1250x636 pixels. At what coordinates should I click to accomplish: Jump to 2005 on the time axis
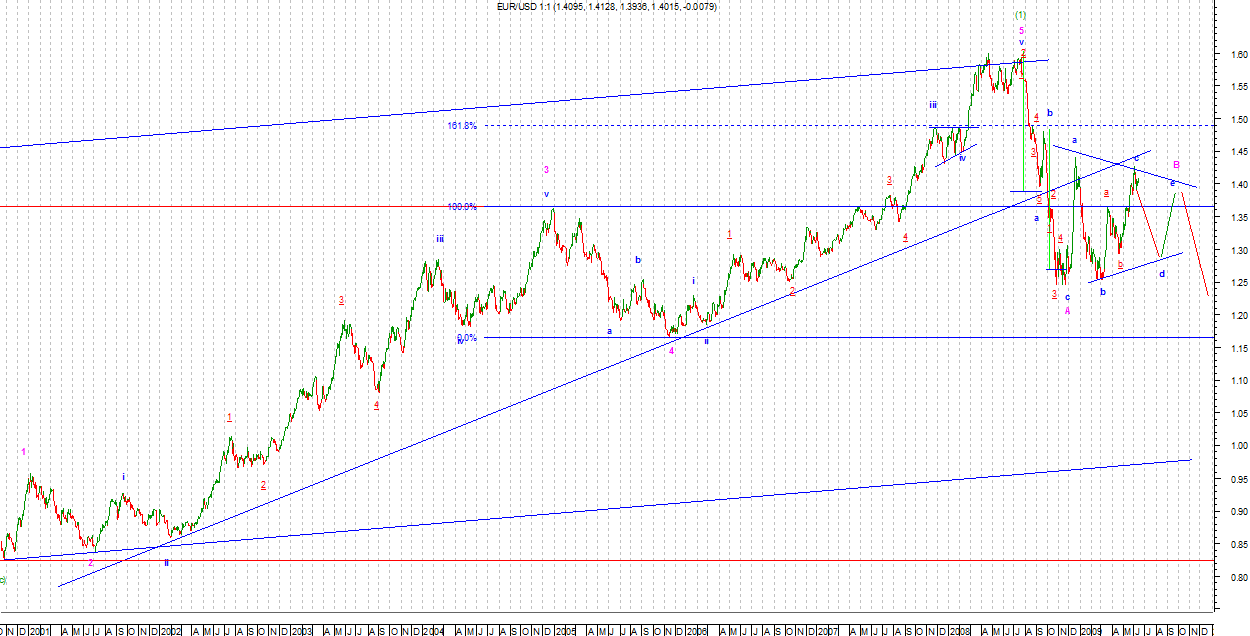565,630
